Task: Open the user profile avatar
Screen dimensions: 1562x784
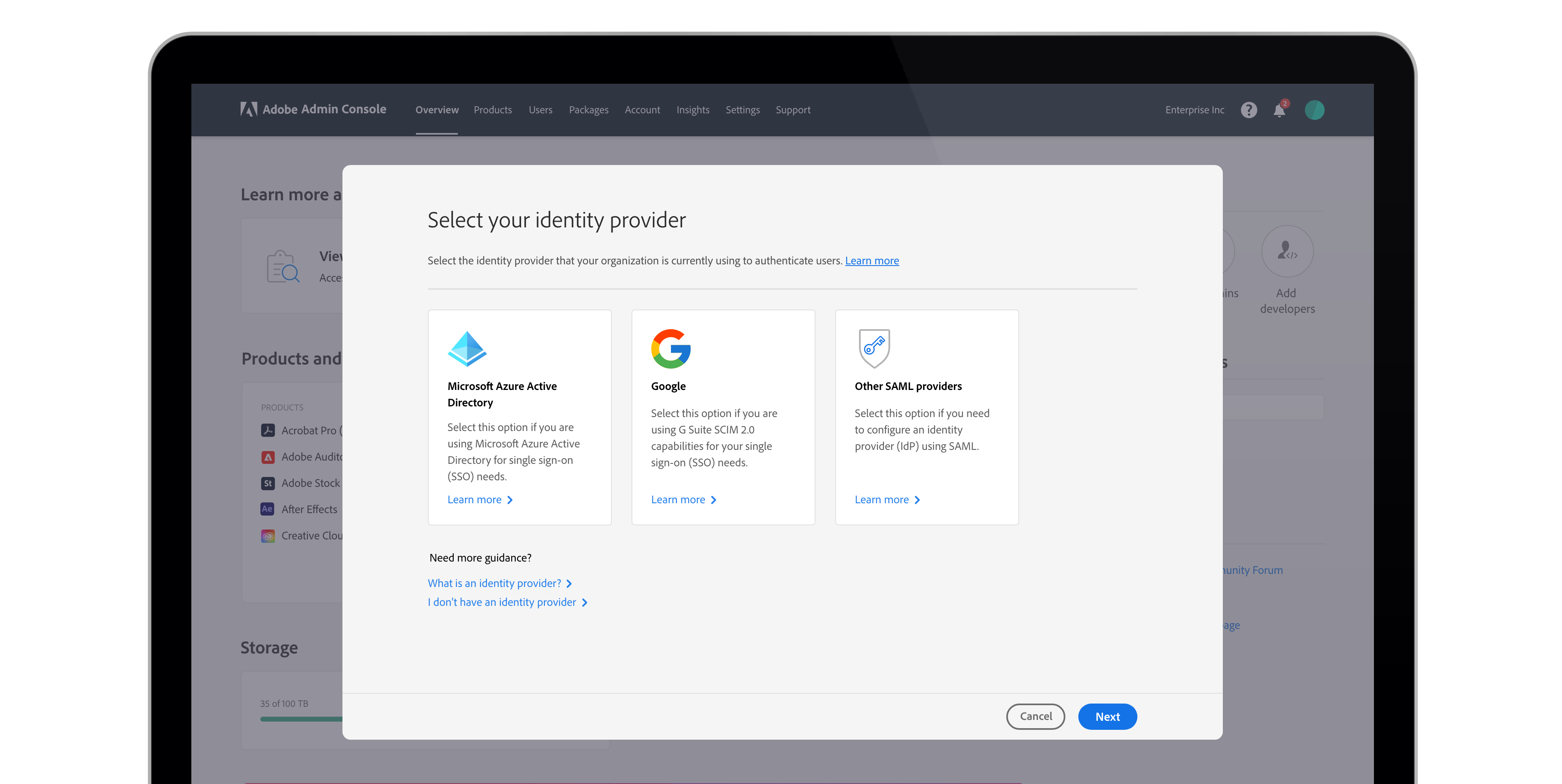Action: click(1314, 110)
